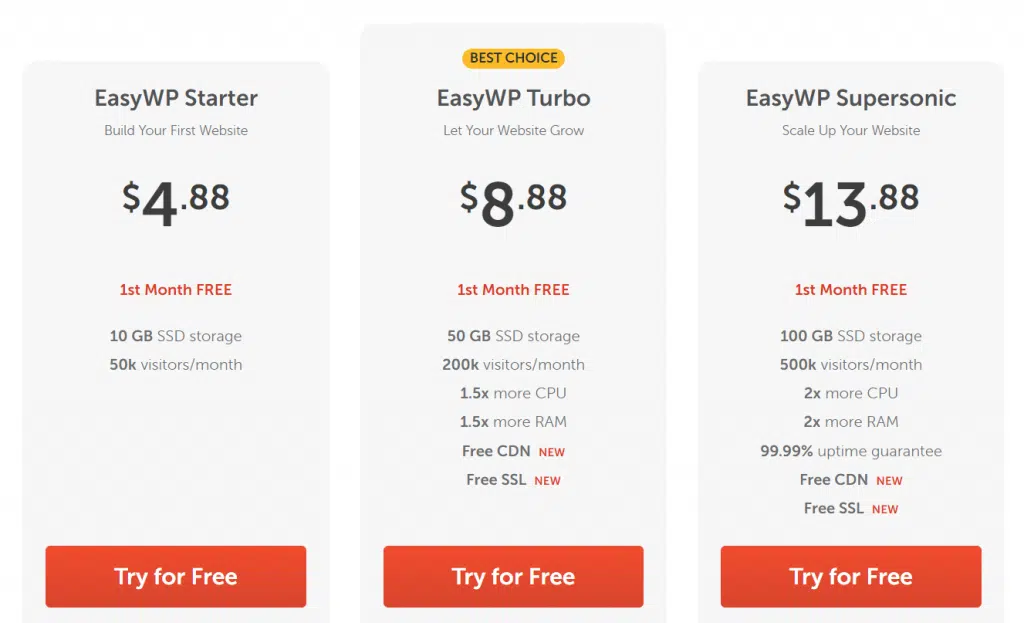Viewport: 1024px width, 623px height.
Task: Click Try for Free under EasyWP Starter
Action: pos(176,577)
